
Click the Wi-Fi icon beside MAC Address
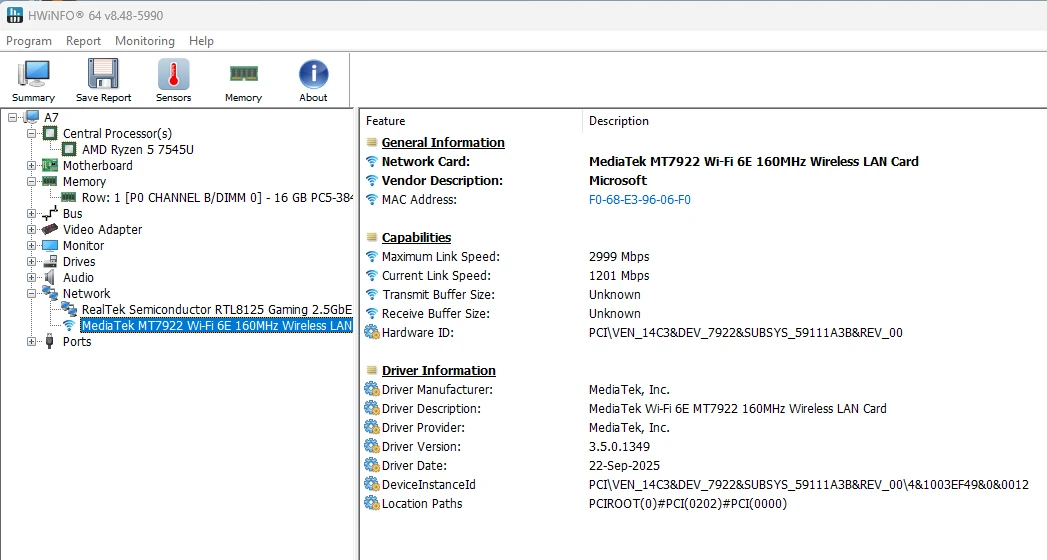click(372, 200)
